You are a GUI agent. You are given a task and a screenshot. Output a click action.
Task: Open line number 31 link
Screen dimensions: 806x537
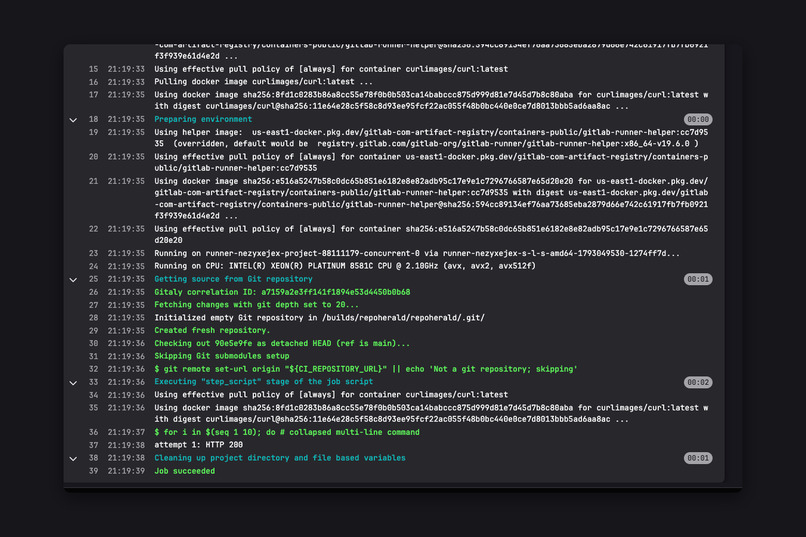point(93,356)
